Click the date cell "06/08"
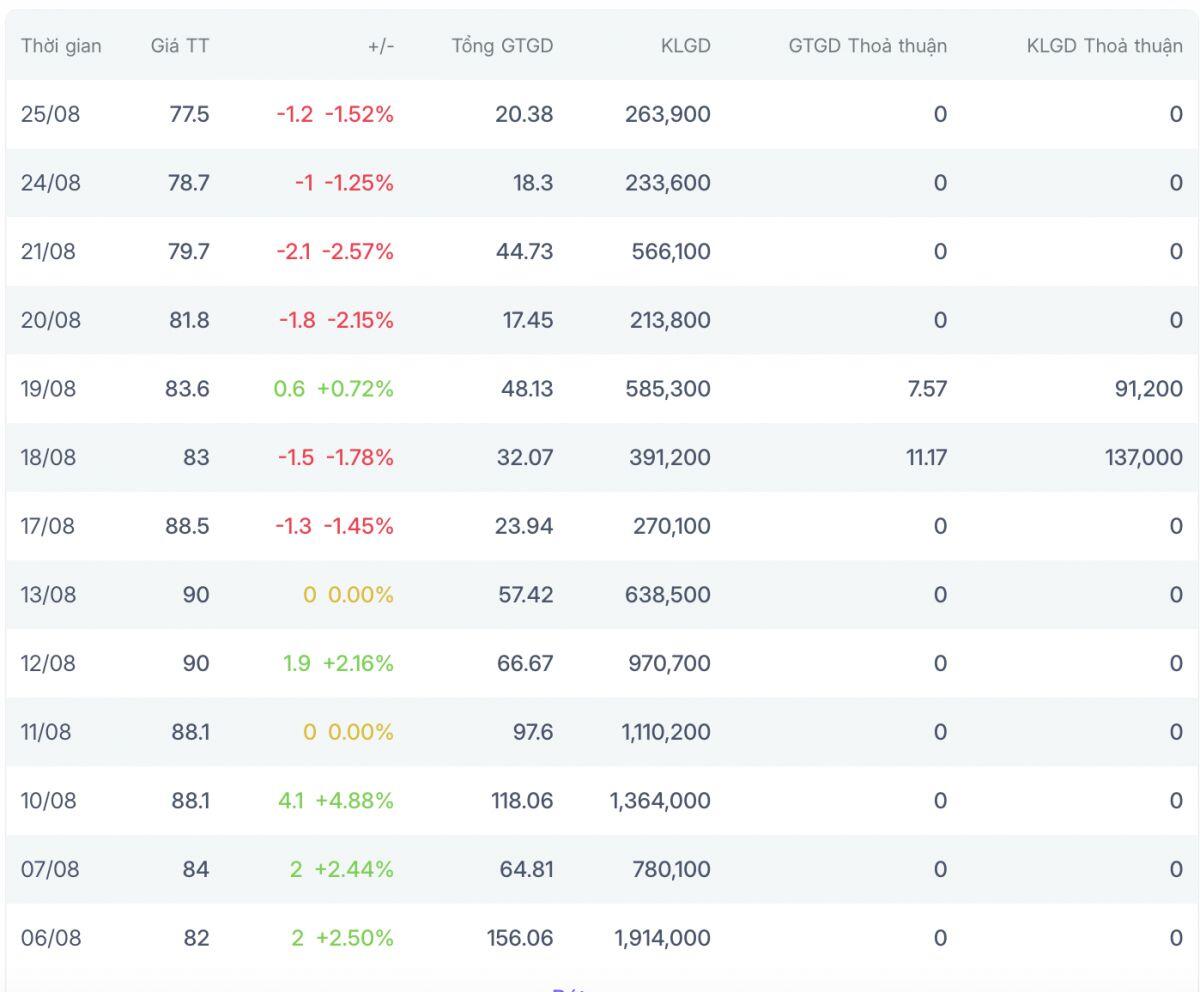Image resolution: width=1200 pixels, height=992 pixels. [x=50, y=938]
